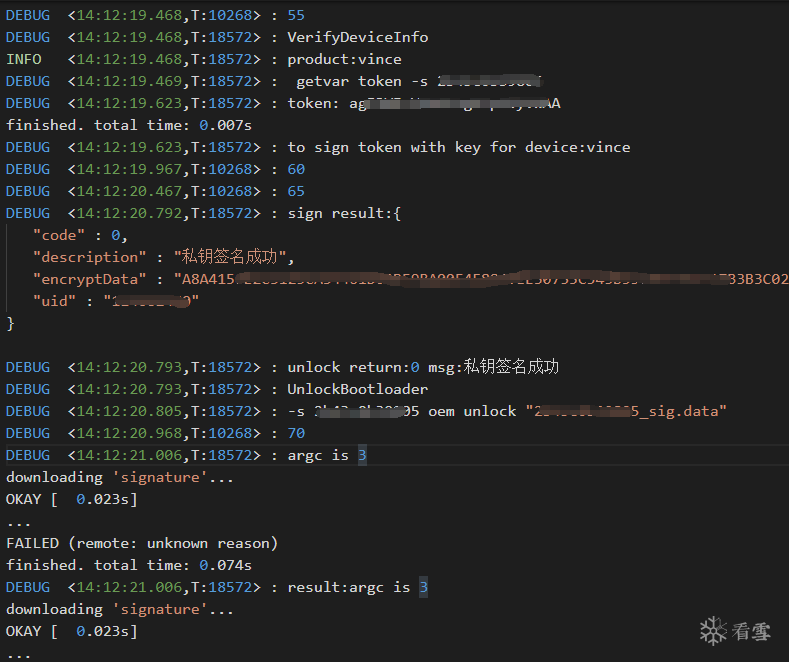The width and height of the screenshot is (789, 662).
Task: Click the VerifyDeviceInfo log entry
Action: (357, 37)
